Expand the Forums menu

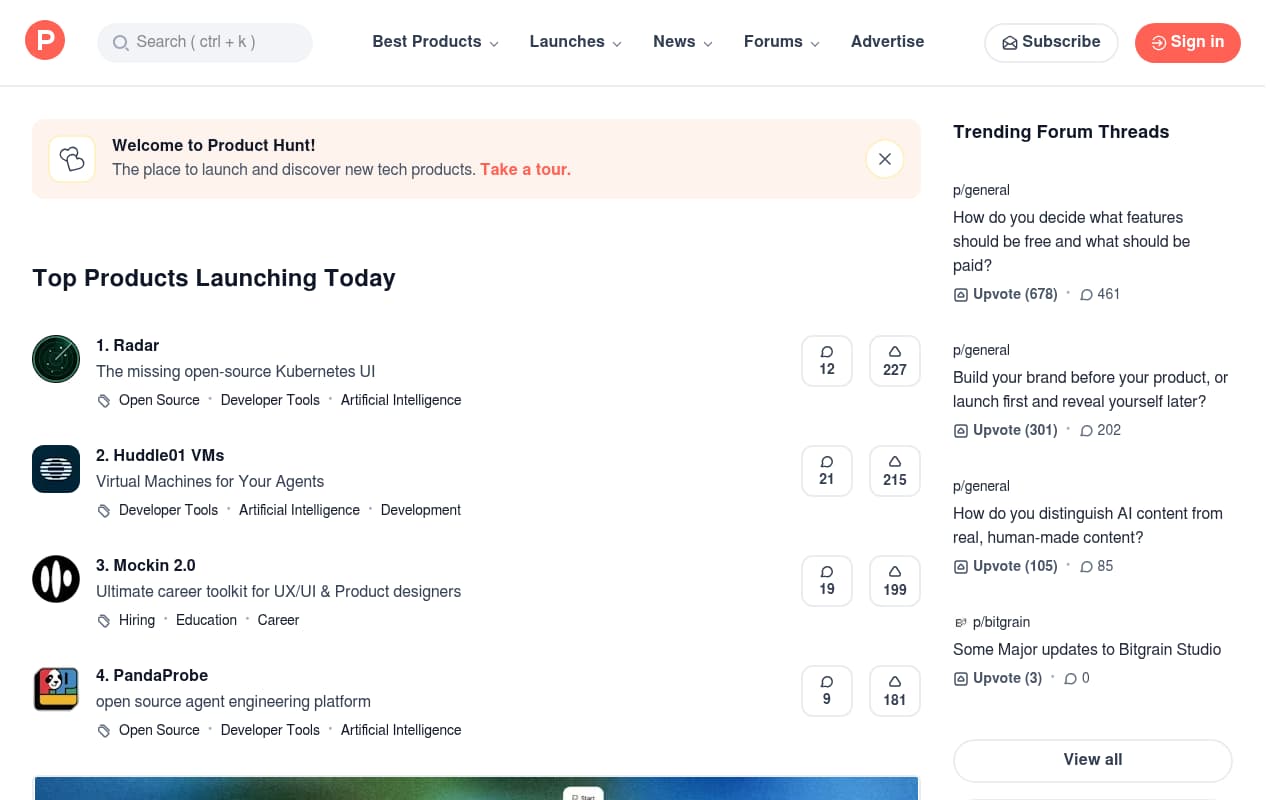tap(781, 42)
